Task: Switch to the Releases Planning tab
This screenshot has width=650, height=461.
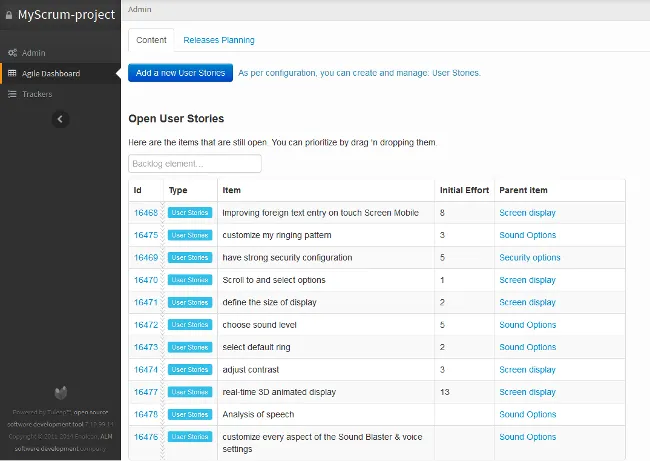Action: pos(218,40)
